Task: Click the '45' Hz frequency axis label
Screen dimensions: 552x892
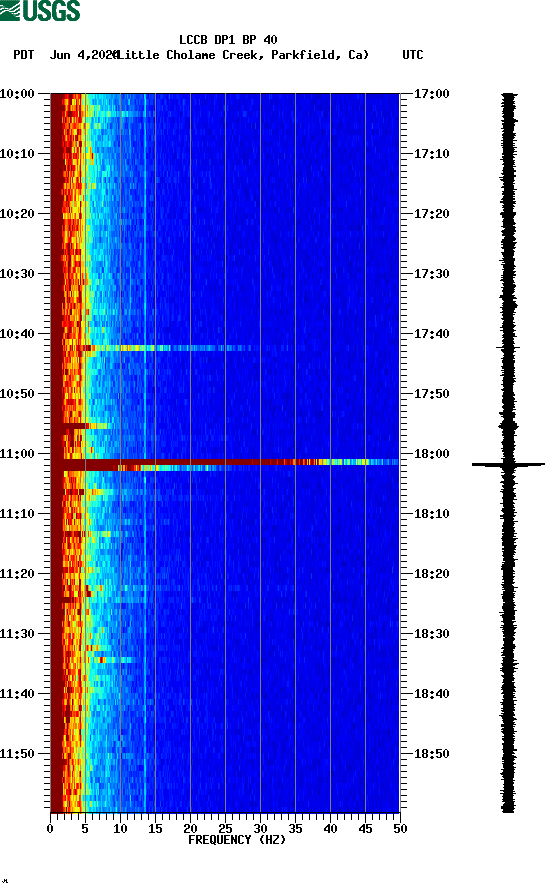Action: point(365,829)
